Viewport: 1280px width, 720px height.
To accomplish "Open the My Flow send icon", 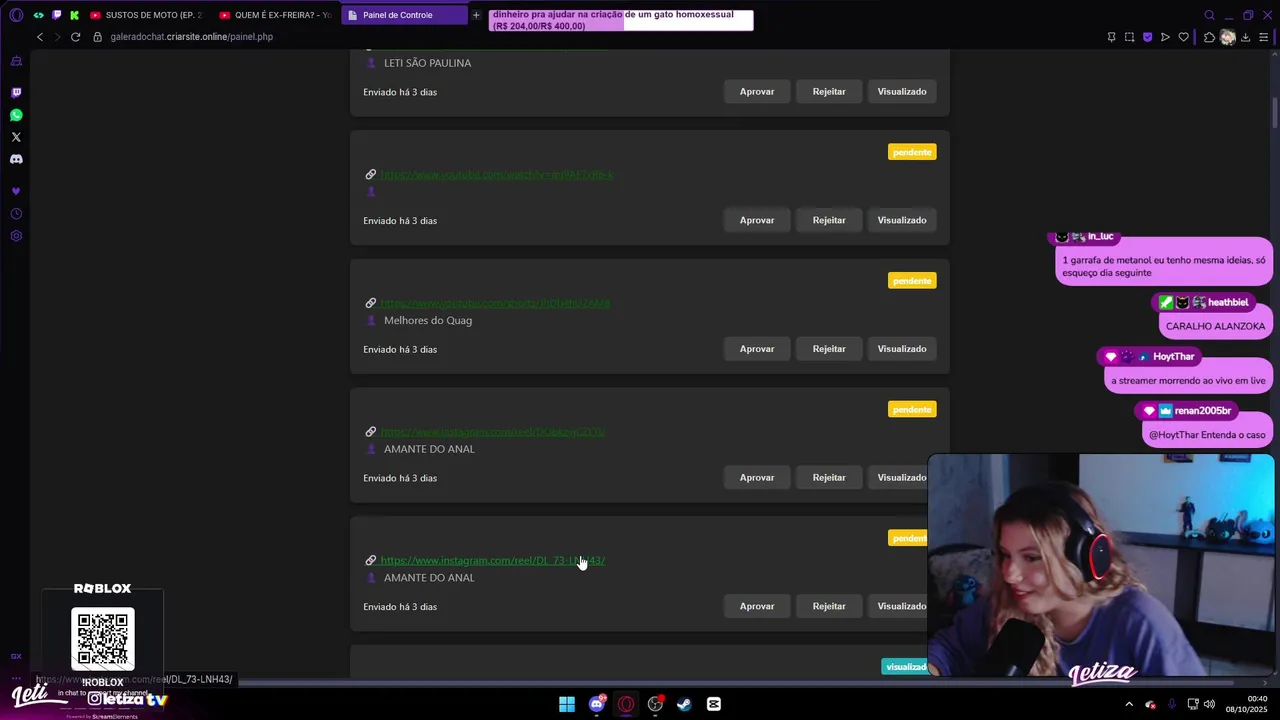I will [x=1165, y=37].
